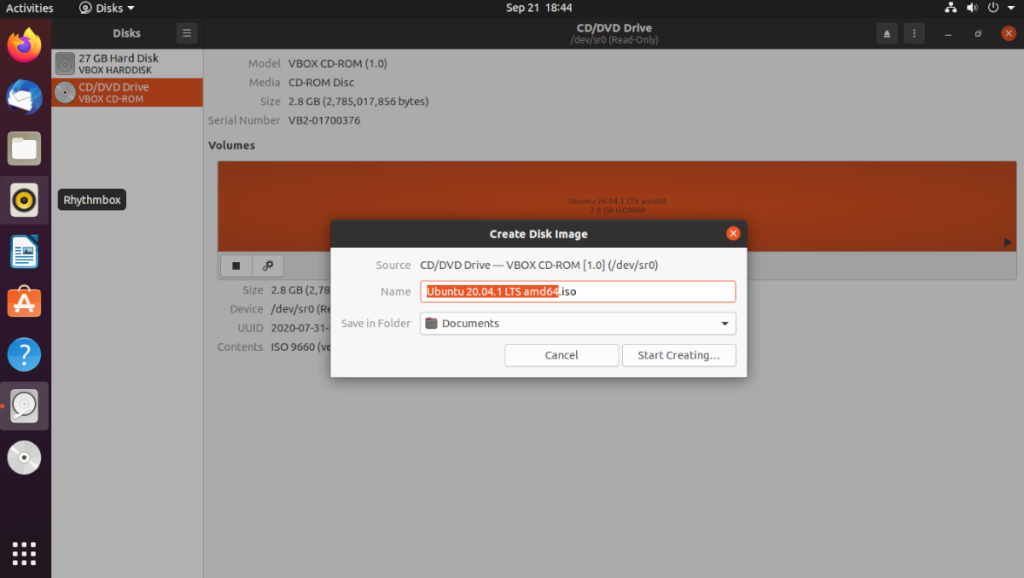Cancel the Create Disk Image dialog
The image size is (1024, 578).
pyautogui.click(x=561, y=355)
